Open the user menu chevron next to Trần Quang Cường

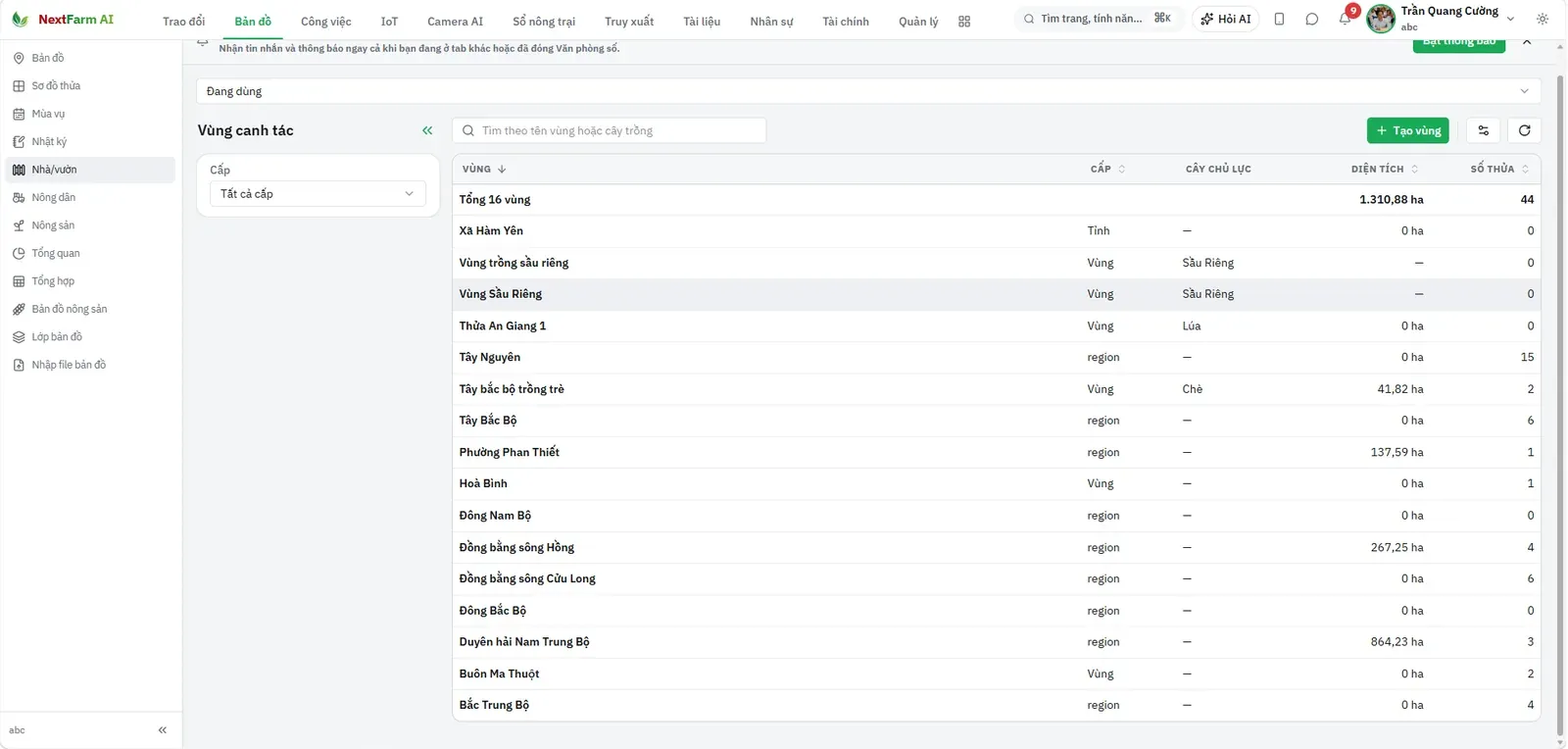(1510, 19)
